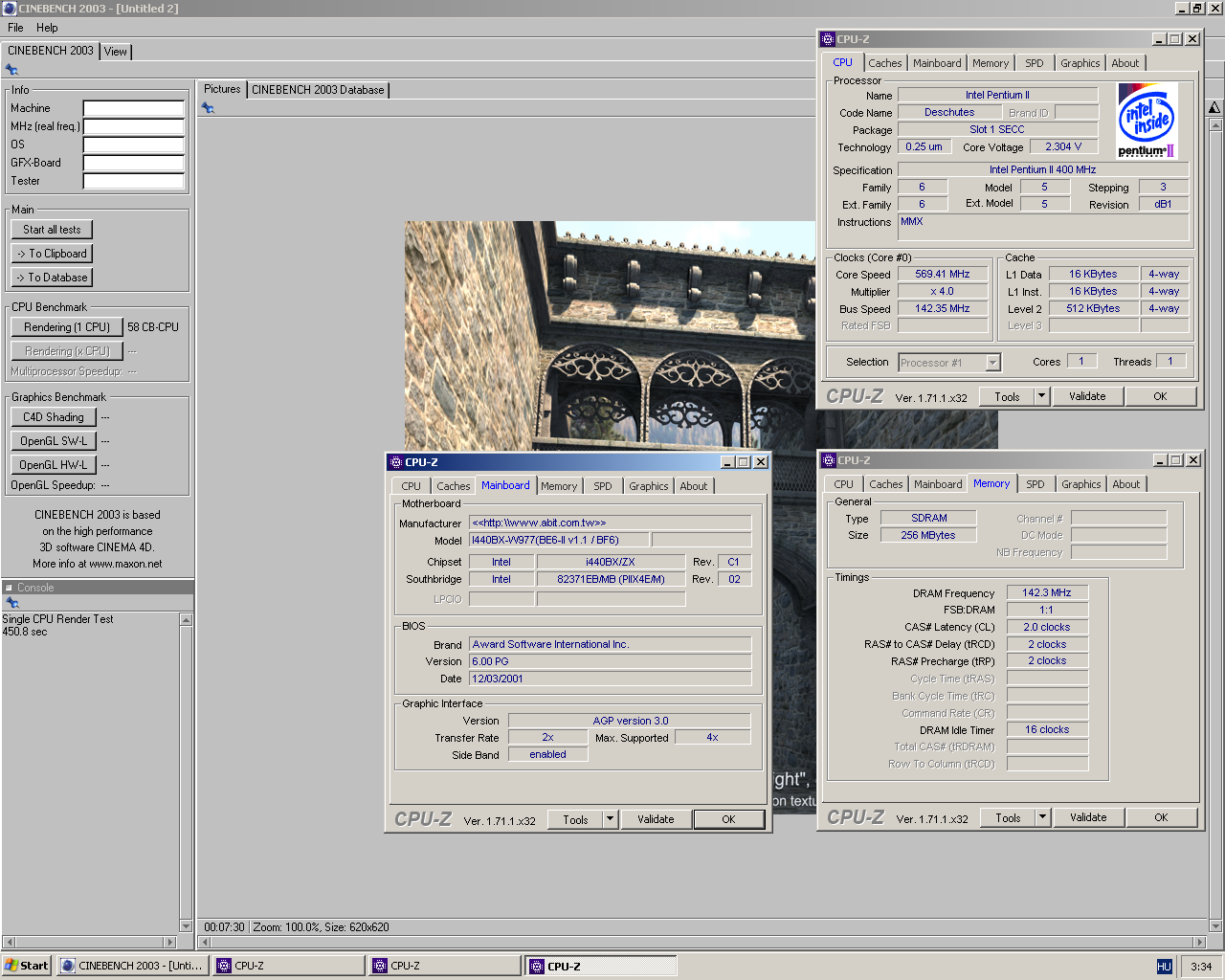Viewport: 1225px width, 980px height.
Task: Open the Start menu
Action: [x=26, y=966]
